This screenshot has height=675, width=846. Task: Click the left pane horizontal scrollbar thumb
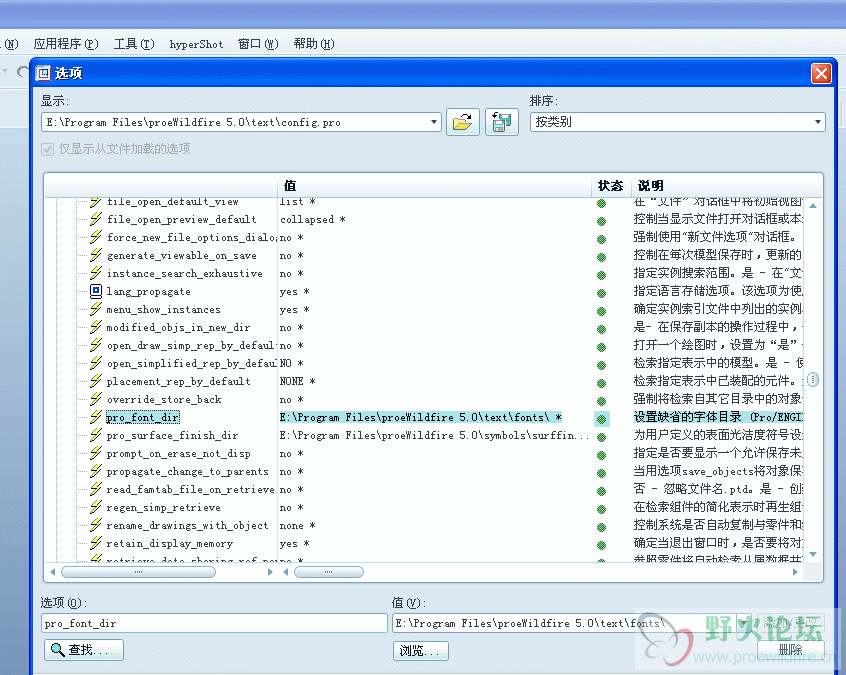click(x=138, y=572)
